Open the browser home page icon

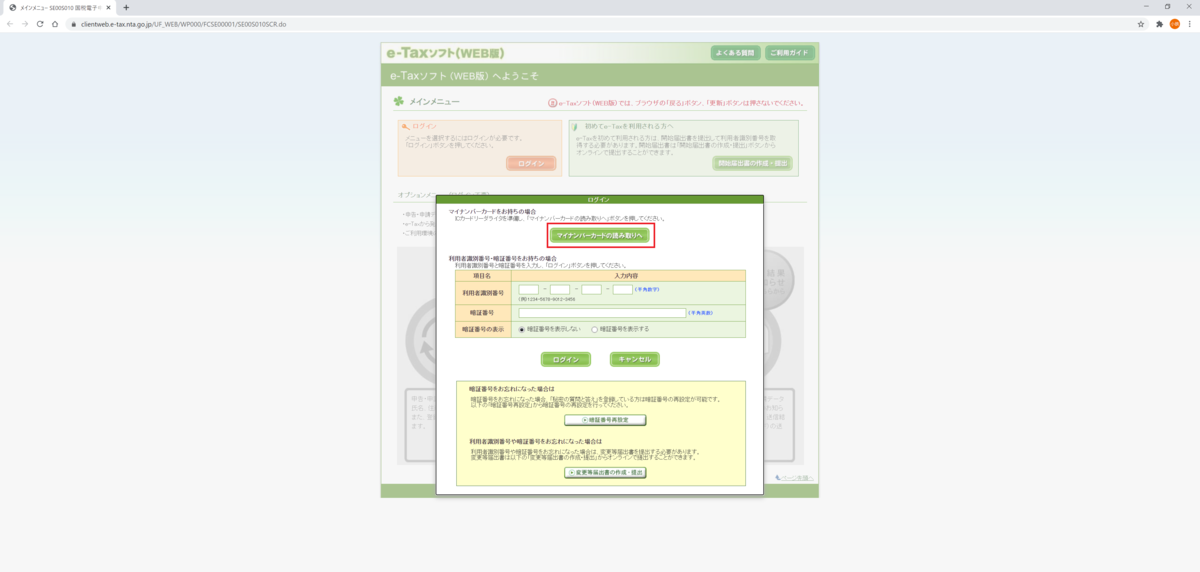[55, 23]
